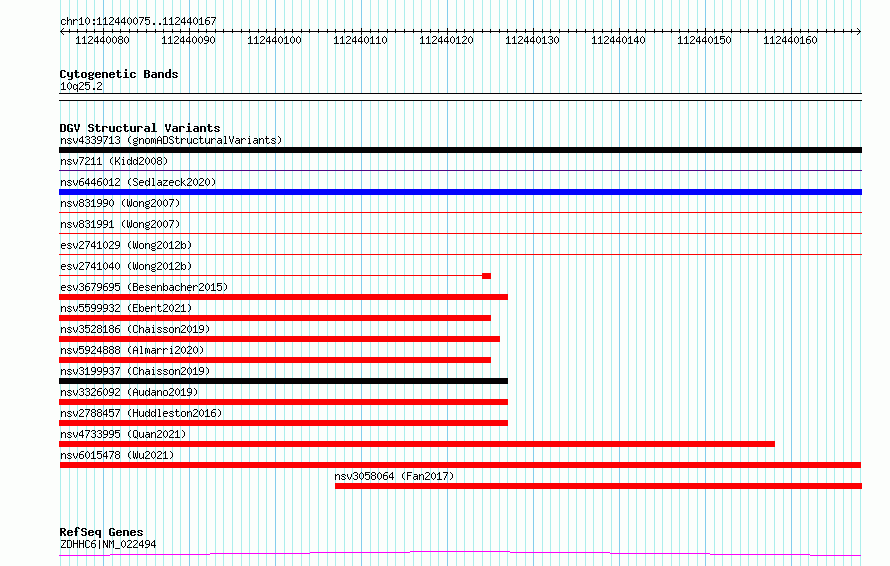Image resolution: width=890 pixels, height=566 pixels.
Task: Open nsv831991 (Wong2007) variant details
Action: point(120,224)
